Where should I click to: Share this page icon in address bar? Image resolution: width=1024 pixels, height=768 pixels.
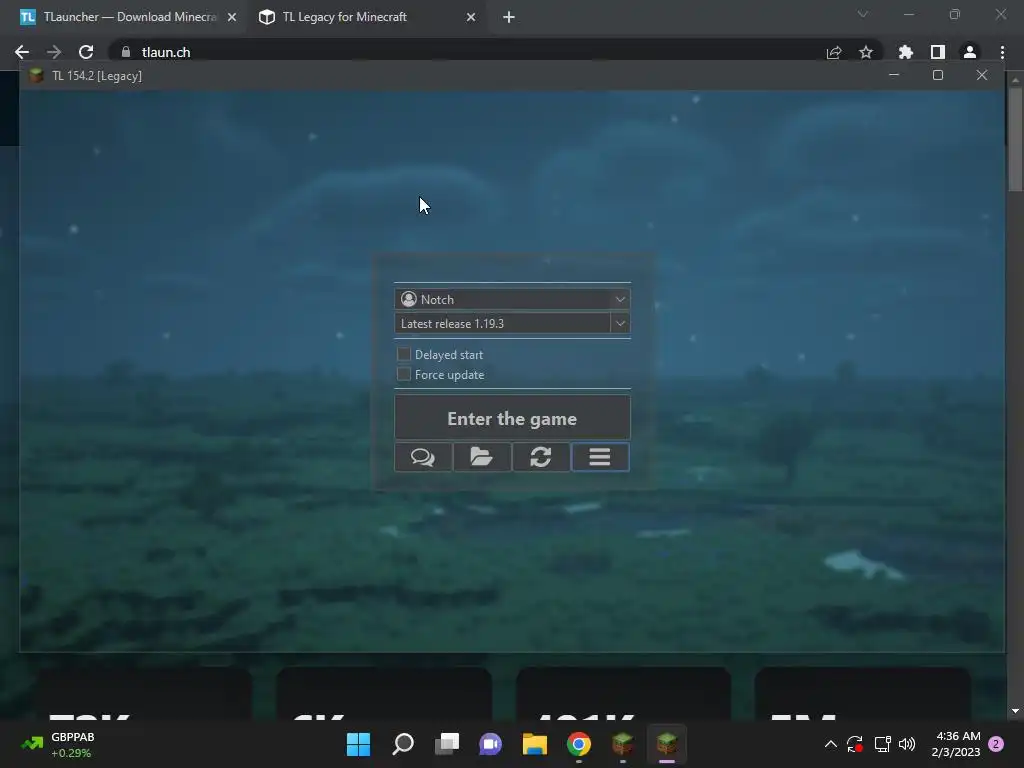pos(834,52)
